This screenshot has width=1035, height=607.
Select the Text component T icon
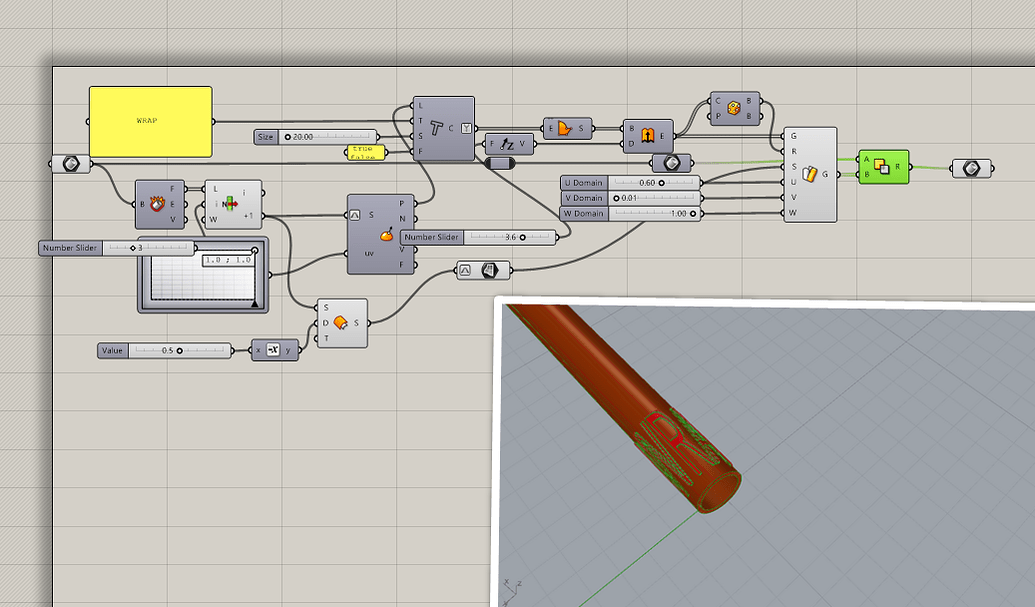coord(436,128)
